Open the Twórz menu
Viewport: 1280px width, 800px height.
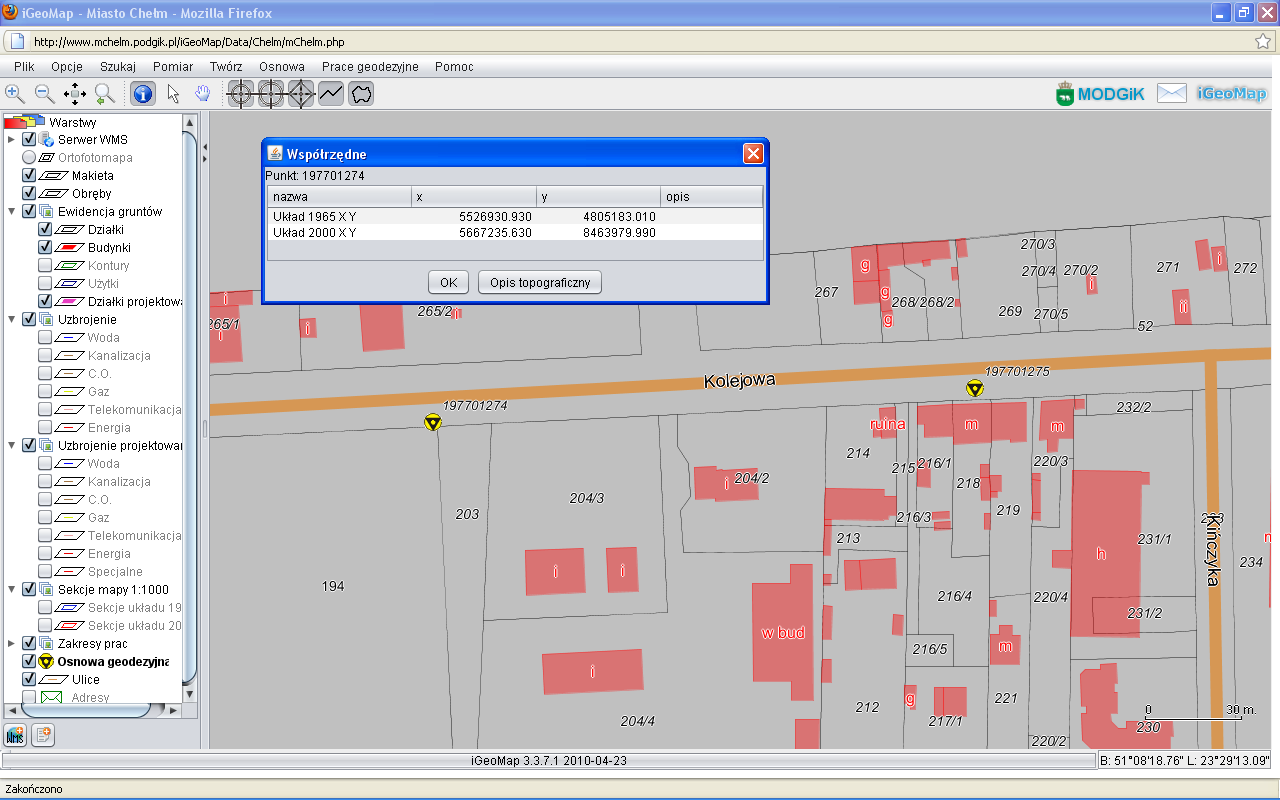pyautogui.click(x=226, y=67)
